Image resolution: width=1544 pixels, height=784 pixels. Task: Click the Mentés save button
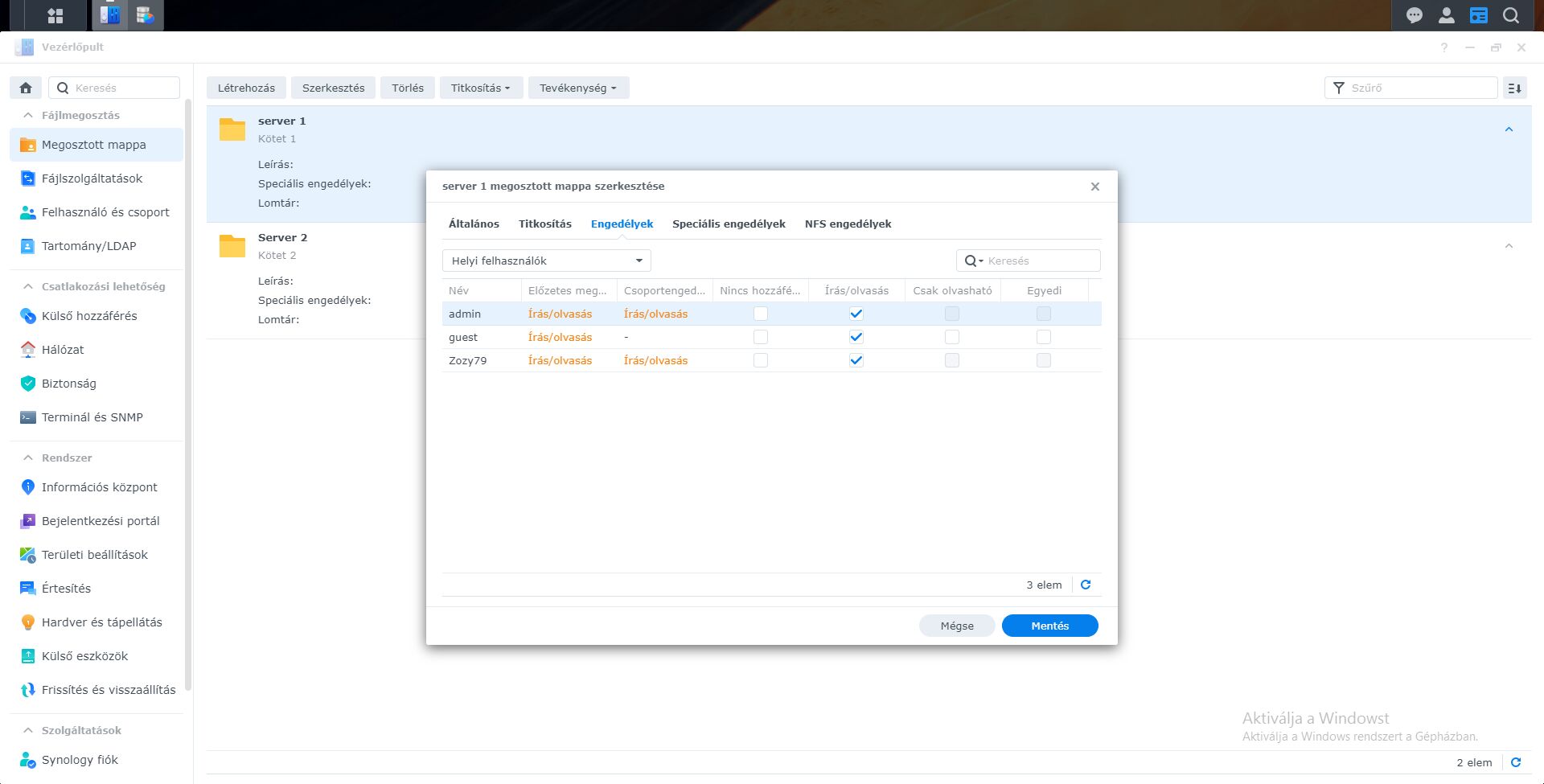[x=1050, y=626]
